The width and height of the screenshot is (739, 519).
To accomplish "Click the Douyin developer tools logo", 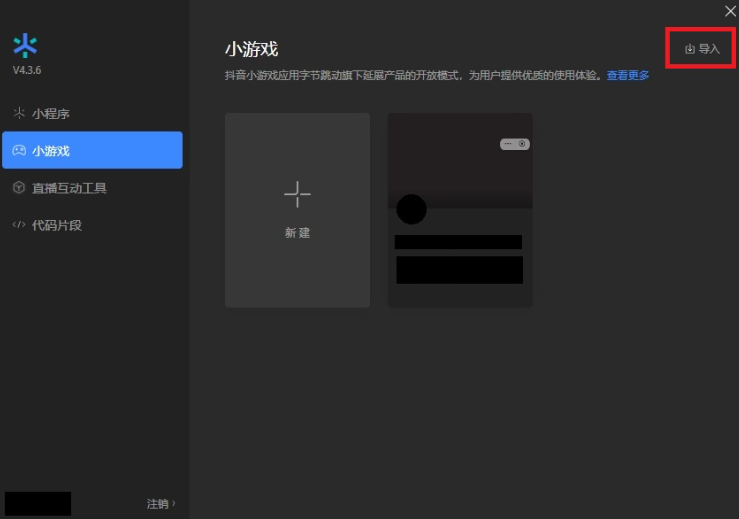I will [25, 45].
